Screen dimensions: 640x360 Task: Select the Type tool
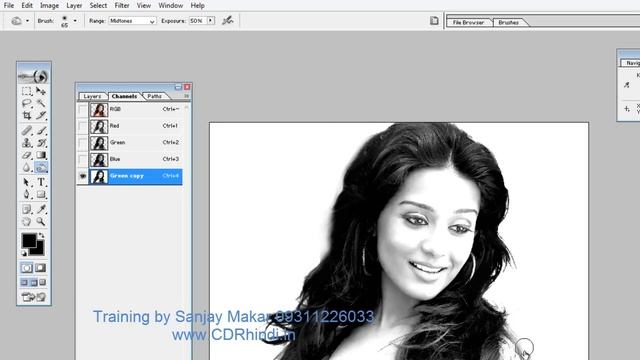click(x=41, y=182)
